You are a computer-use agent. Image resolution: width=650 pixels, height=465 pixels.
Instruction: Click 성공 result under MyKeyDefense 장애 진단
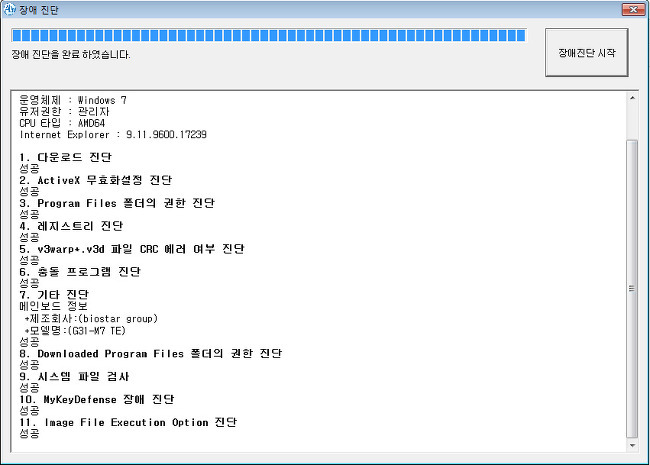click(x=29, y=411)
